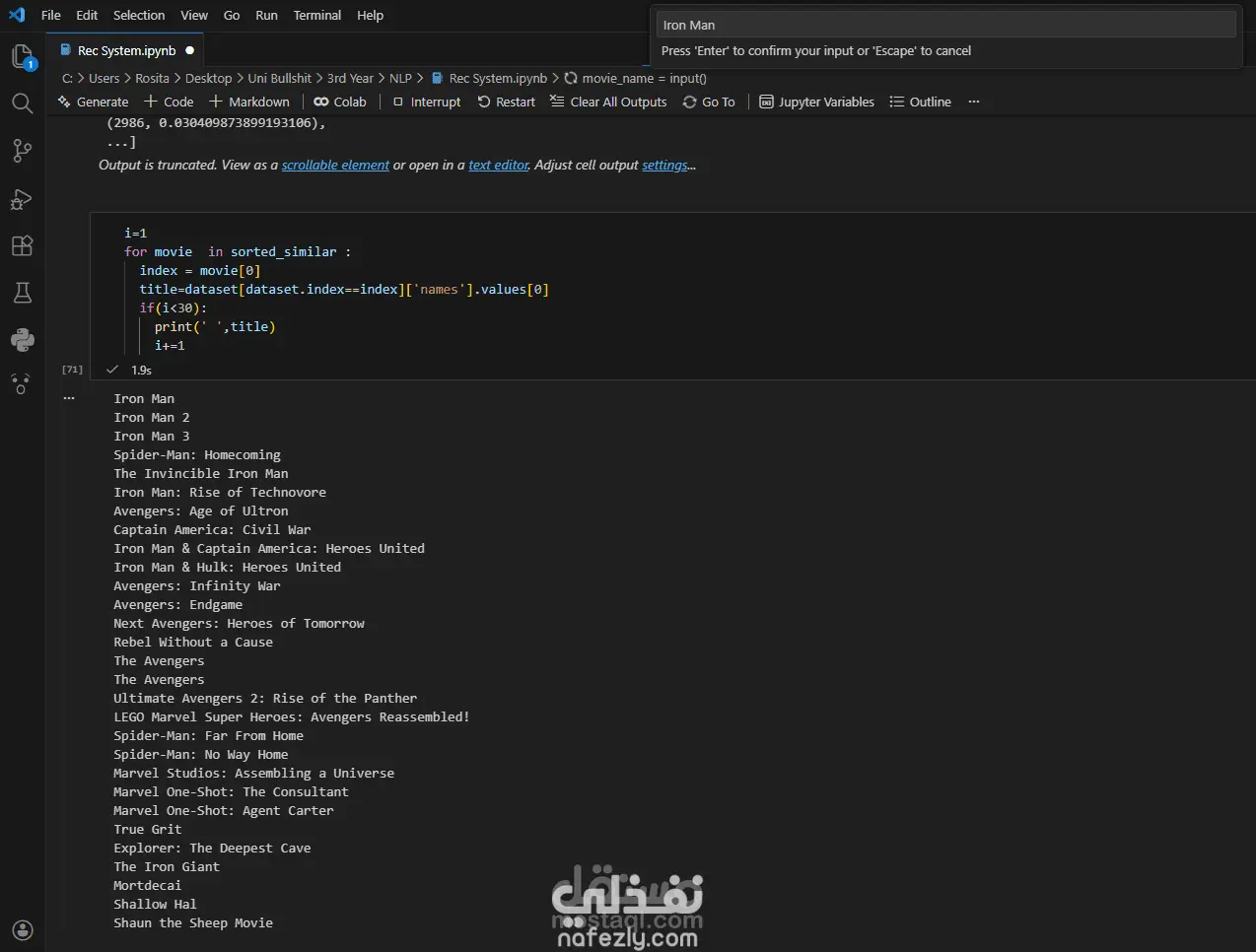Open the Run menu

pos(266,15)
